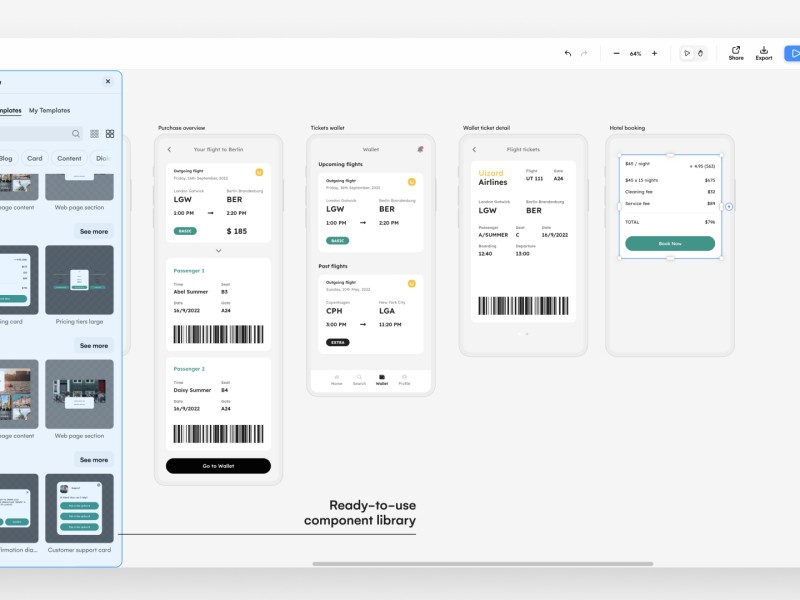Viewport: 800px width, 600px height.
Task: Close the templates panel
Action: (x=108, y=81)
